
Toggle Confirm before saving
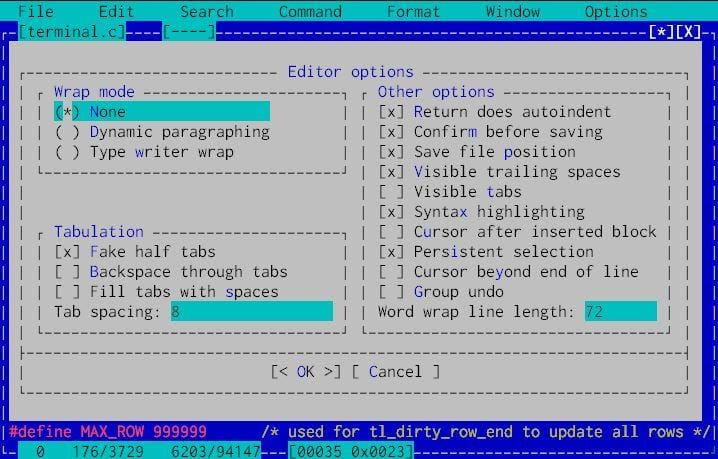[x=490, y=132]
